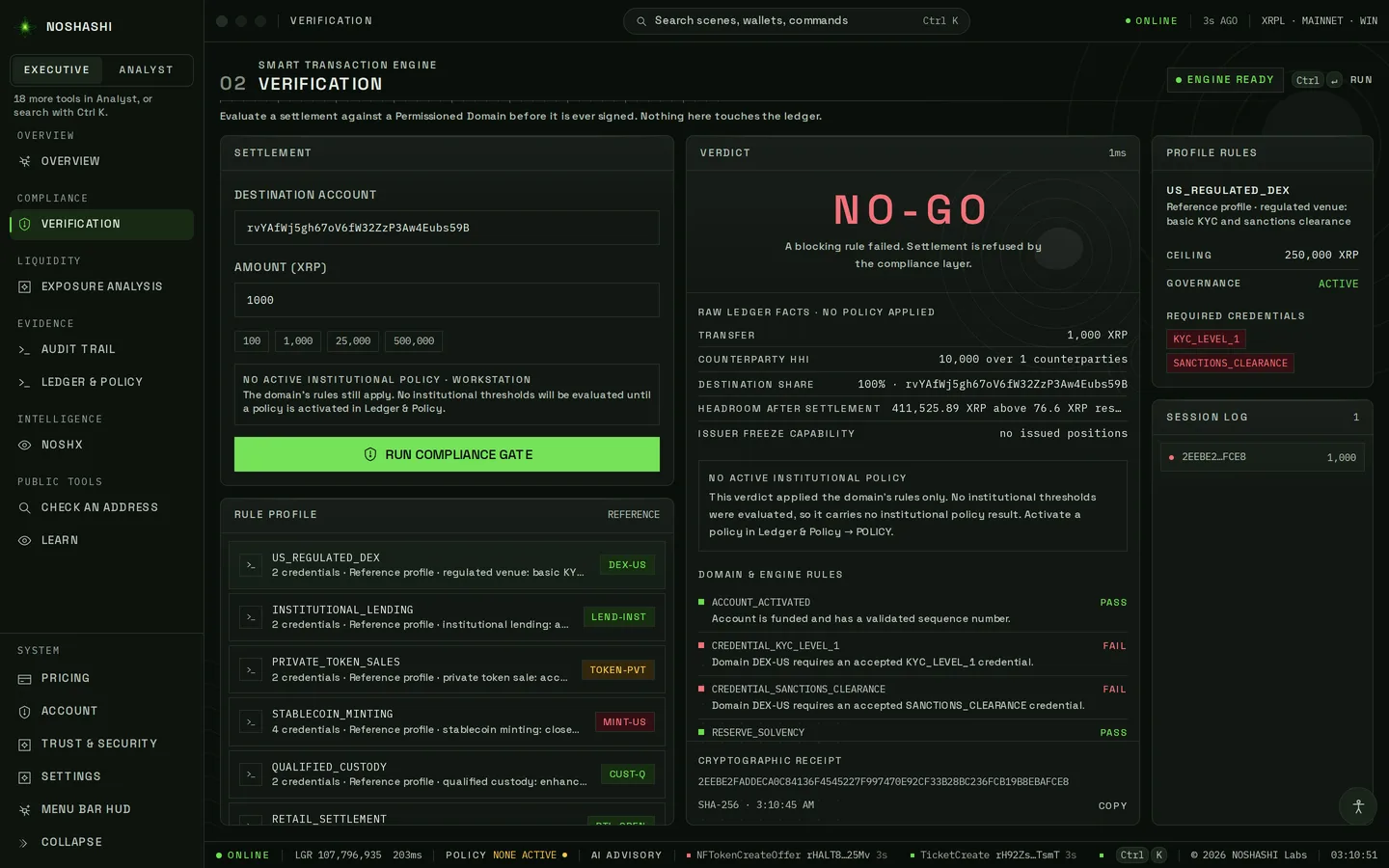Viewport: 1389px width, 868px height.
Task: Select the 100 amount preset
Action: coord(252,341)
